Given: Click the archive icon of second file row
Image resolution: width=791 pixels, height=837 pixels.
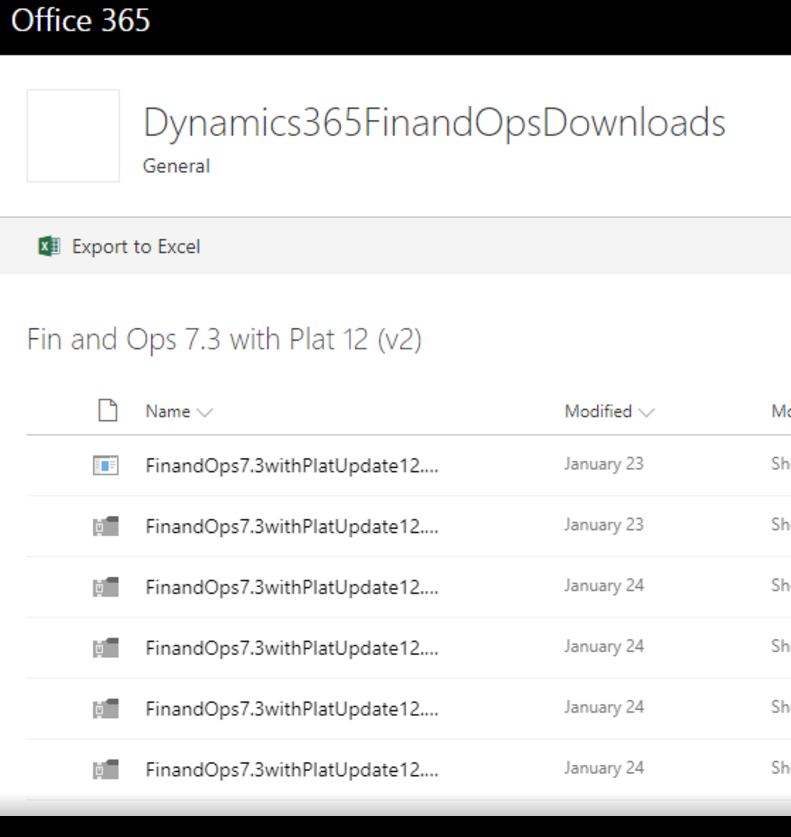Looking at the screenshot, I should tap(106, 526).
